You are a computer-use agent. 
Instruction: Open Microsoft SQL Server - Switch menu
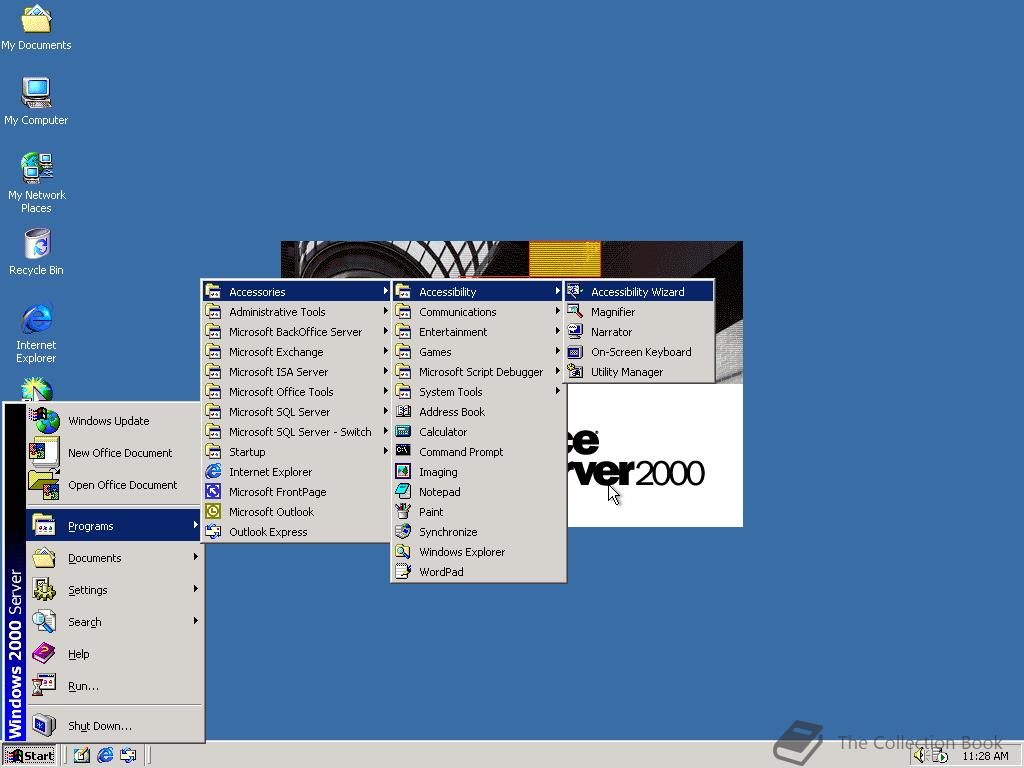[296, 432]
